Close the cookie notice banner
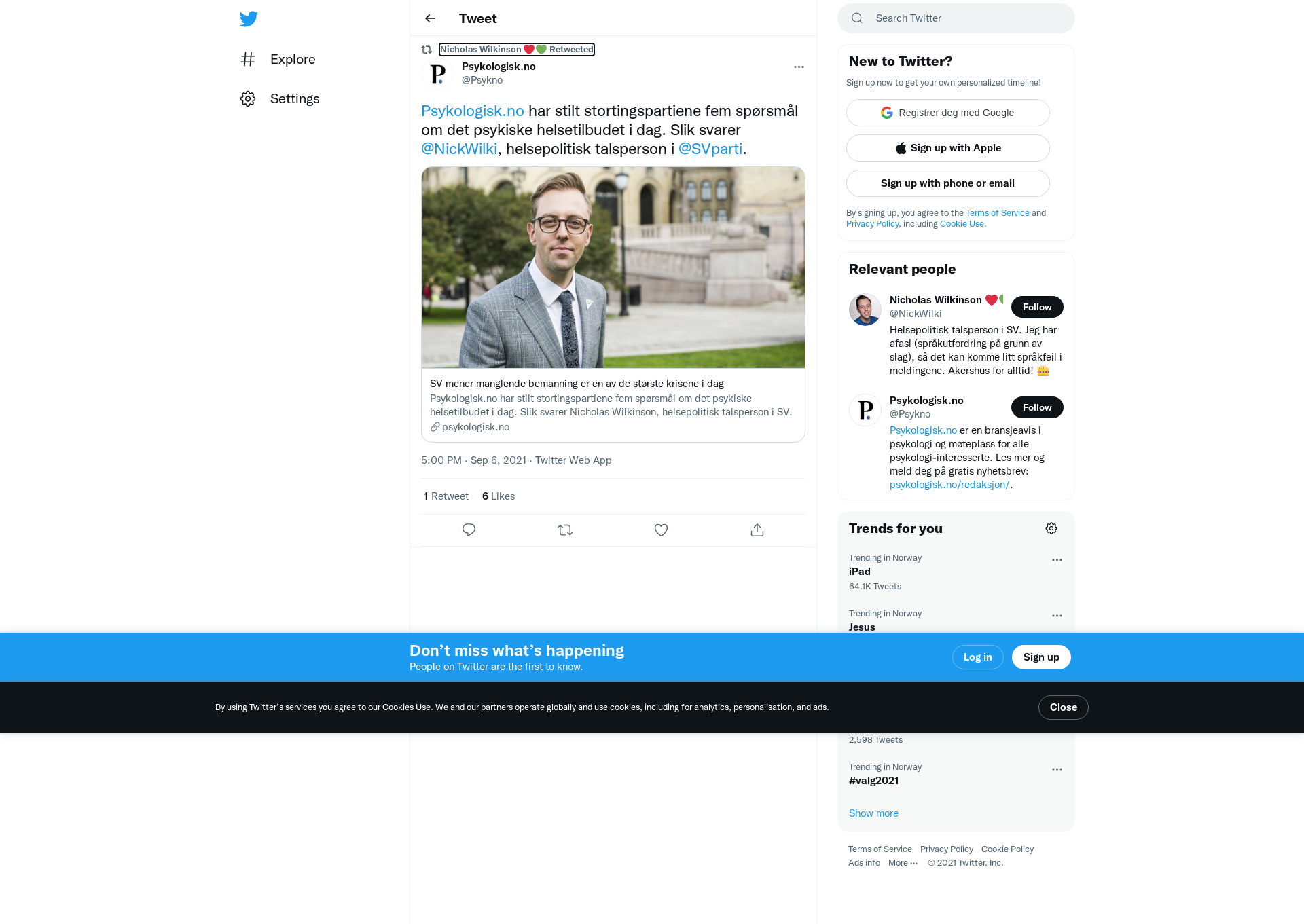This screenshot has height=924, width=1304. (1064, 707)
